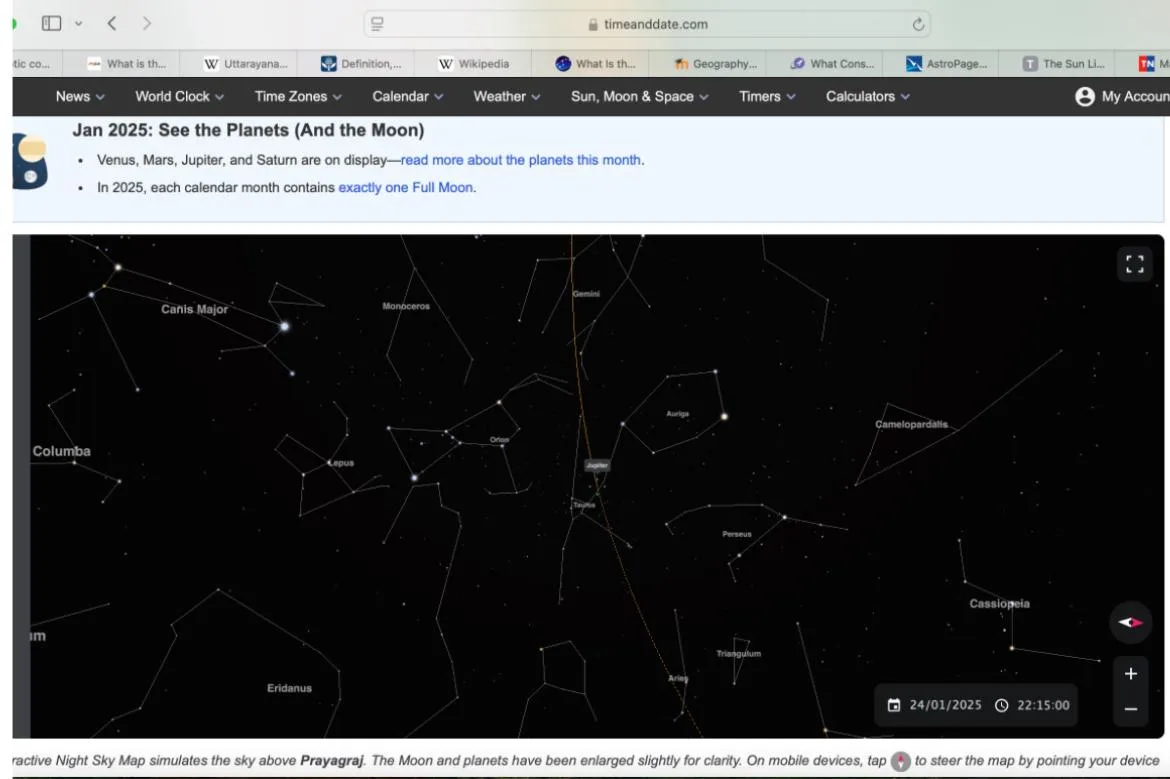Switch to the Uttarayana Wikipedia tab
The image size is (1170, 779).
[x=246, y=64]
